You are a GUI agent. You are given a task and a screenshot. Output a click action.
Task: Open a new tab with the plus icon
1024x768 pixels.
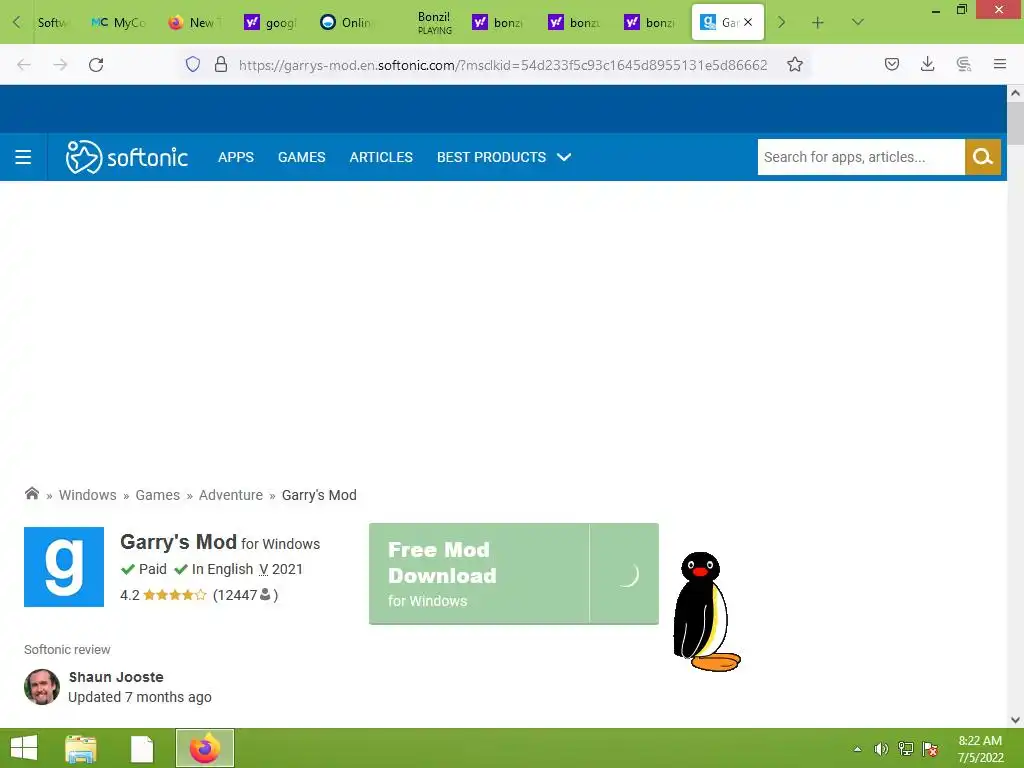[x=817, y=22]
